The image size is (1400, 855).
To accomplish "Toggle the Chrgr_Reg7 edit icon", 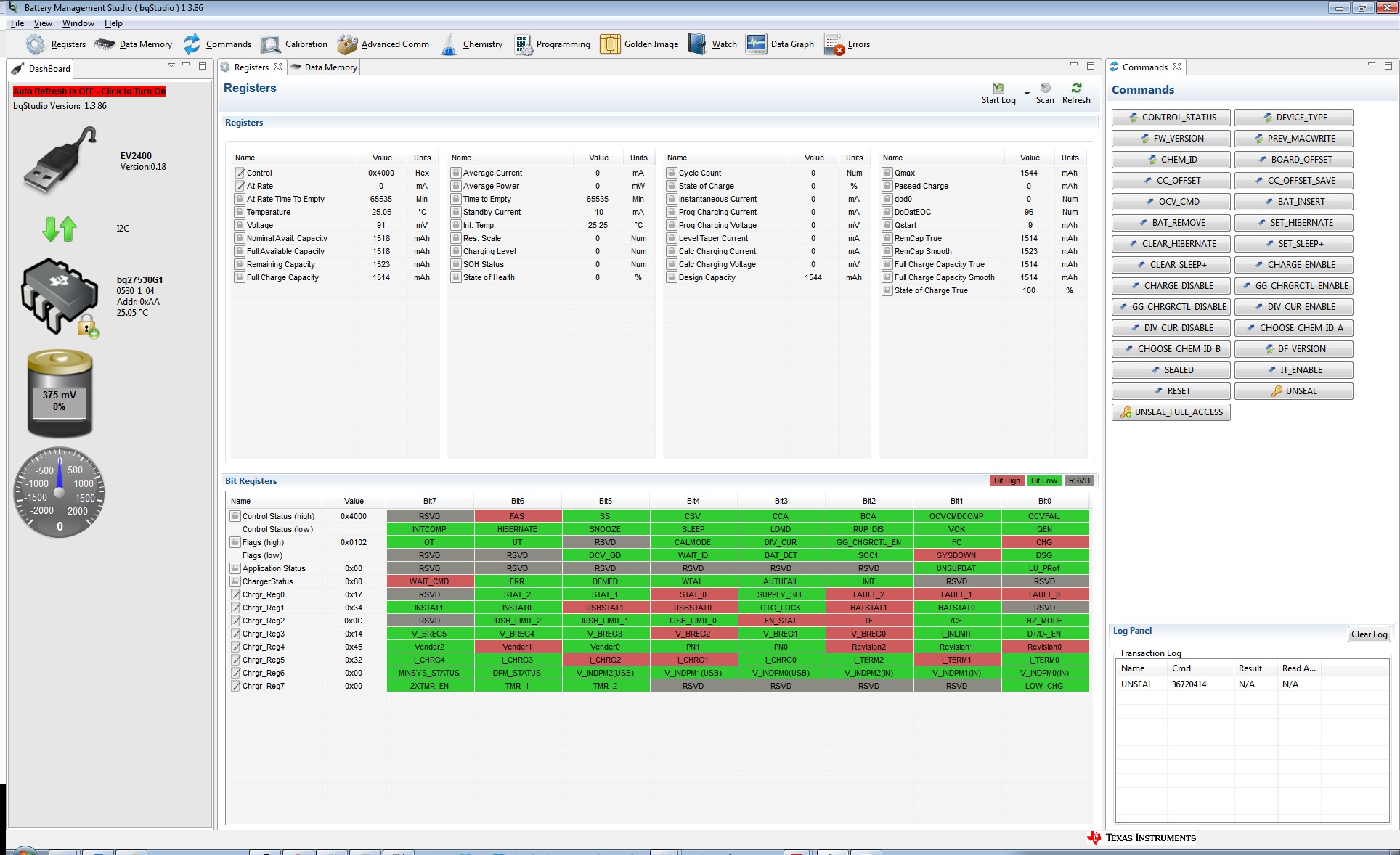I will (x=235, y=686).
